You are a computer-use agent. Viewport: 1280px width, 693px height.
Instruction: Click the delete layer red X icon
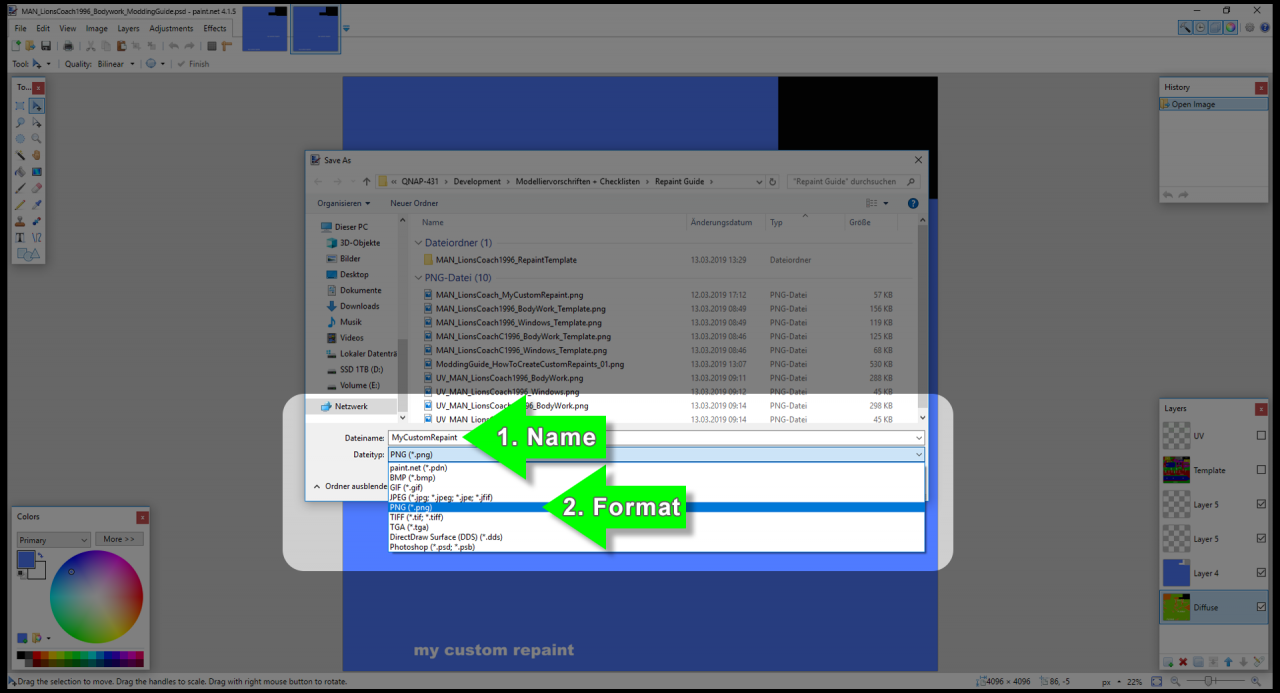[1183, 662]
